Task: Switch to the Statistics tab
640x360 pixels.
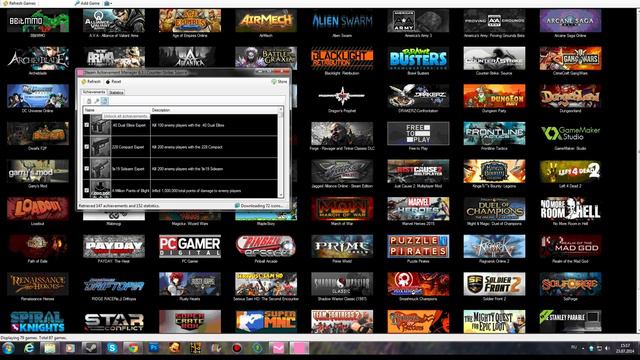Action: [x=116, y=92]
